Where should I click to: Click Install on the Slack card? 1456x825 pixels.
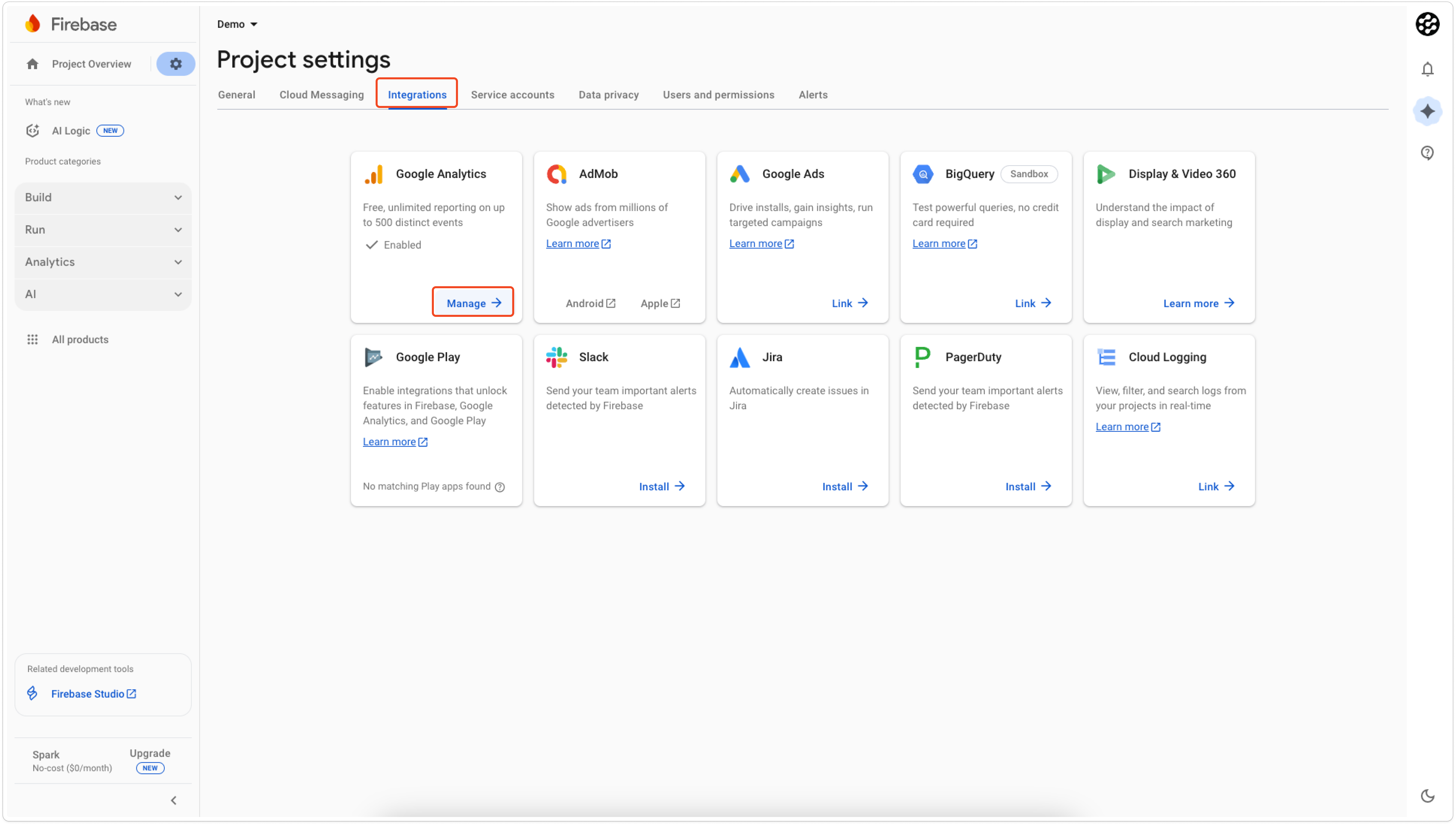(x=661, y=486)
